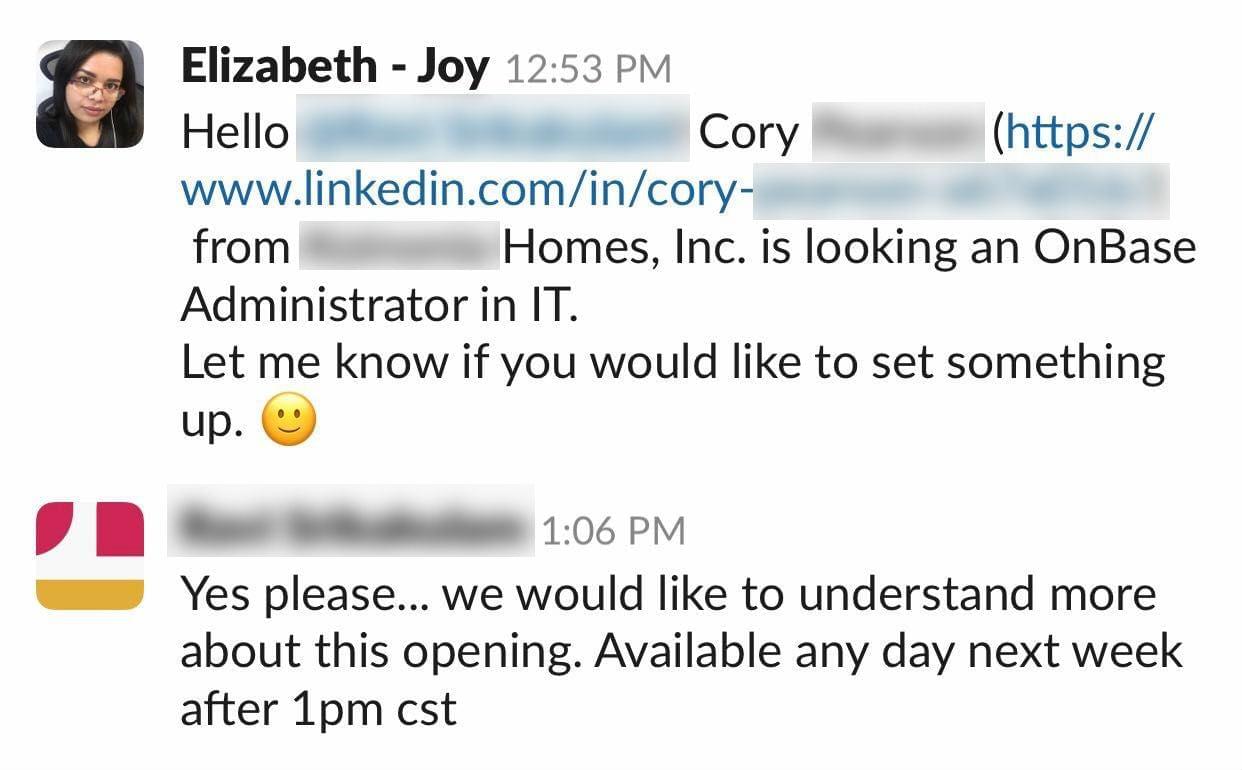Click the "after 1pm cst" text
This screenshot has width=1242, height=770.
click(x=318, y=710)
